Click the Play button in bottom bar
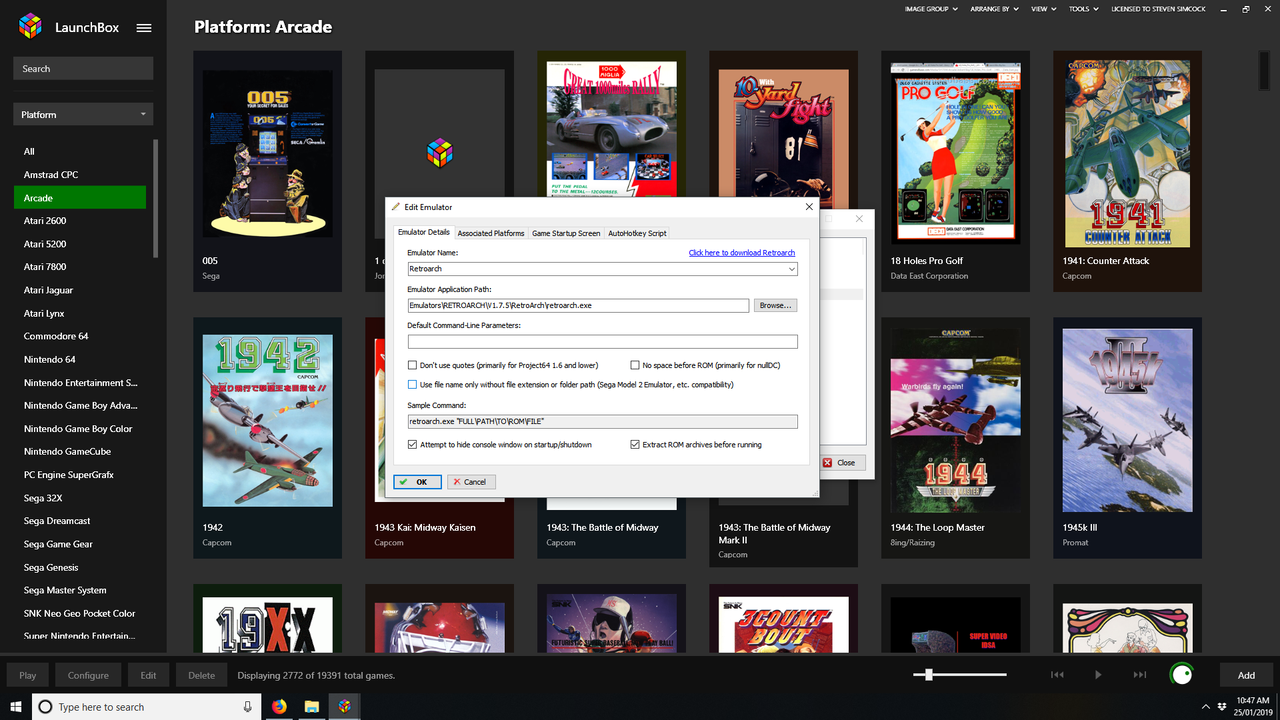Image resolution: width=1280 pixels, height=720 pixels. coord(28,675)
